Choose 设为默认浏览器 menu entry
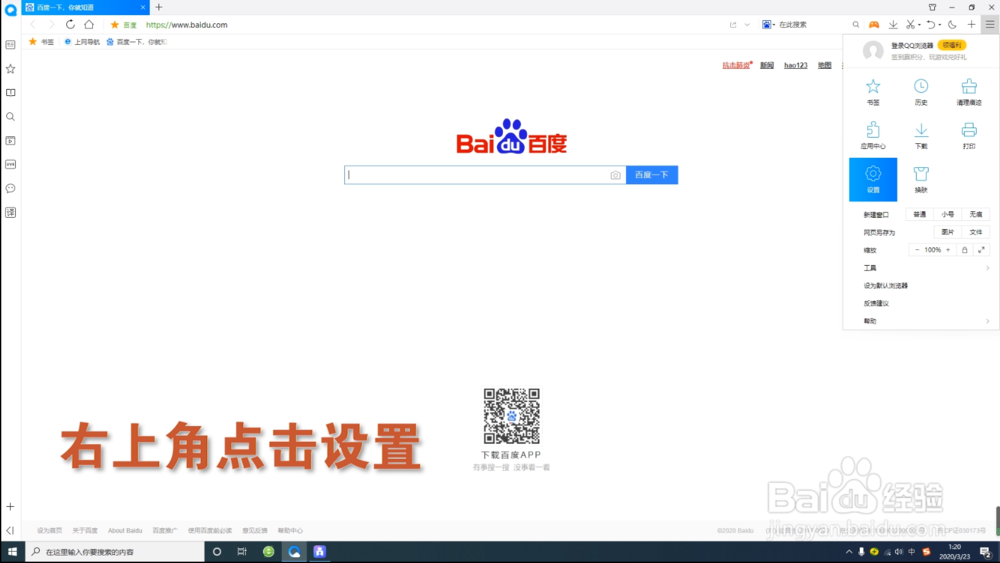The height and width of the screenshot is (563, 1000). click(x=885, y=286)
